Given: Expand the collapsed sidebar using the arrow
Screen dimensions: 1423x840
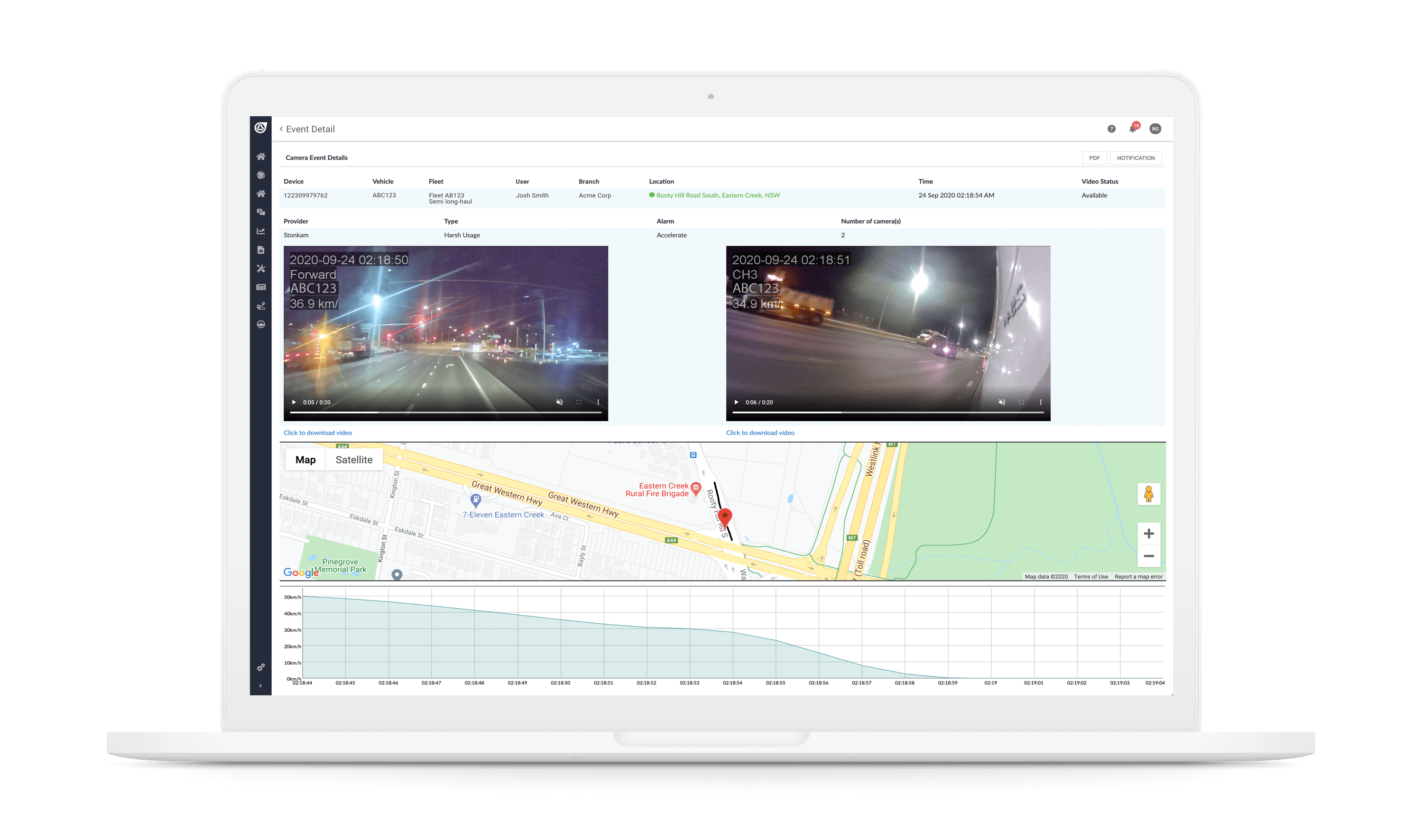Looking at the screenshot, I should (260, 687).
